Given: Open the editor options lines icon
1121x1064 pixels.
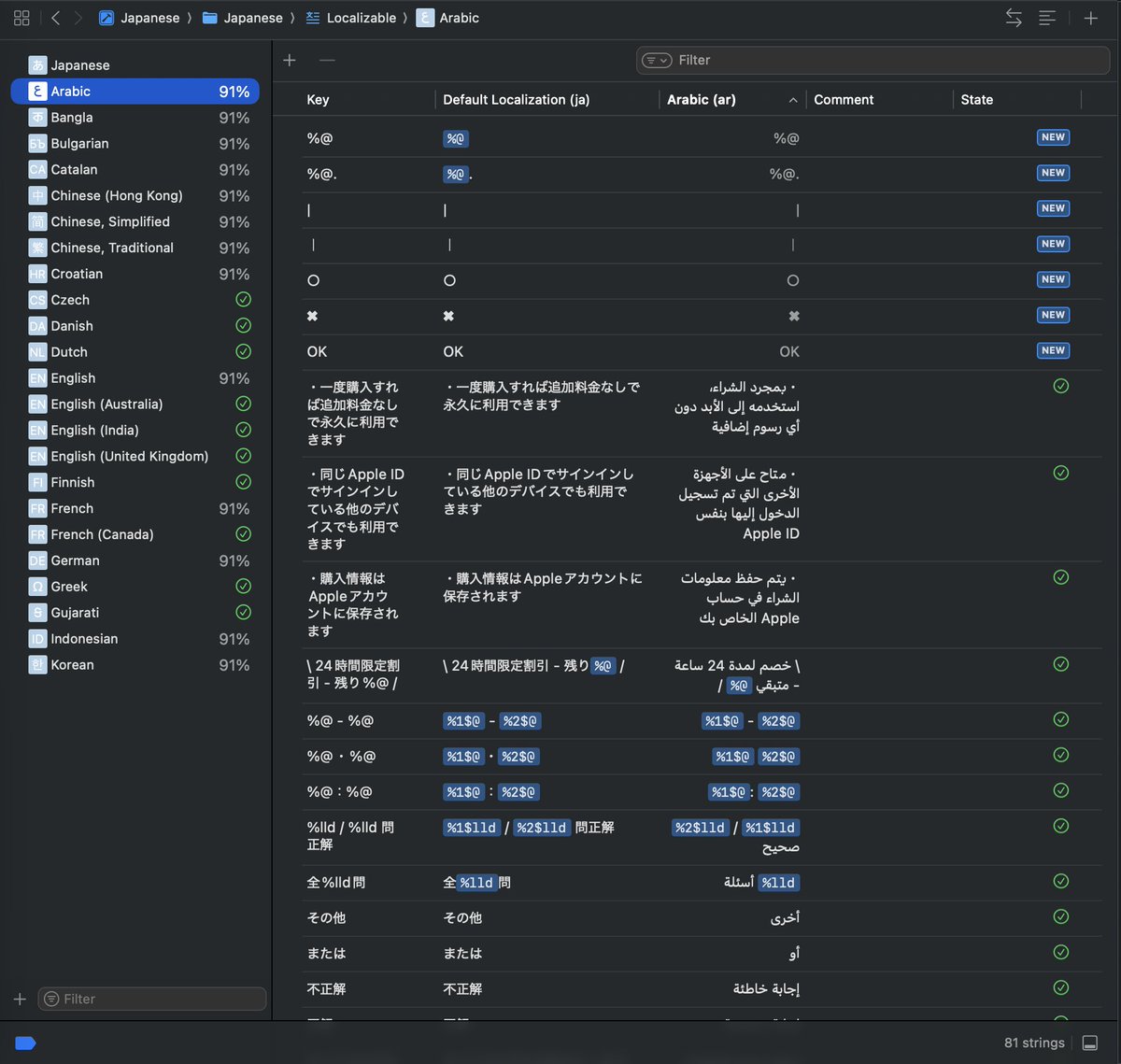Looking at the screenshot, I should tap(1047, 18).
